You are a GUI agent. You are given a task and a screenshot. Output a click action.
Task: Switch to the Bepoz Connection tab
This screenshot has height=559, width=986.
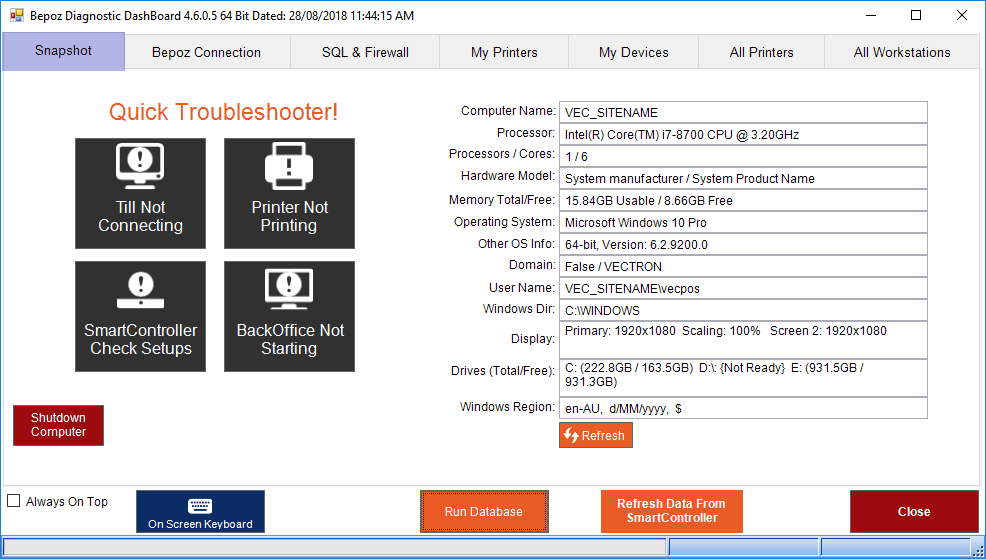pos(206,52)
